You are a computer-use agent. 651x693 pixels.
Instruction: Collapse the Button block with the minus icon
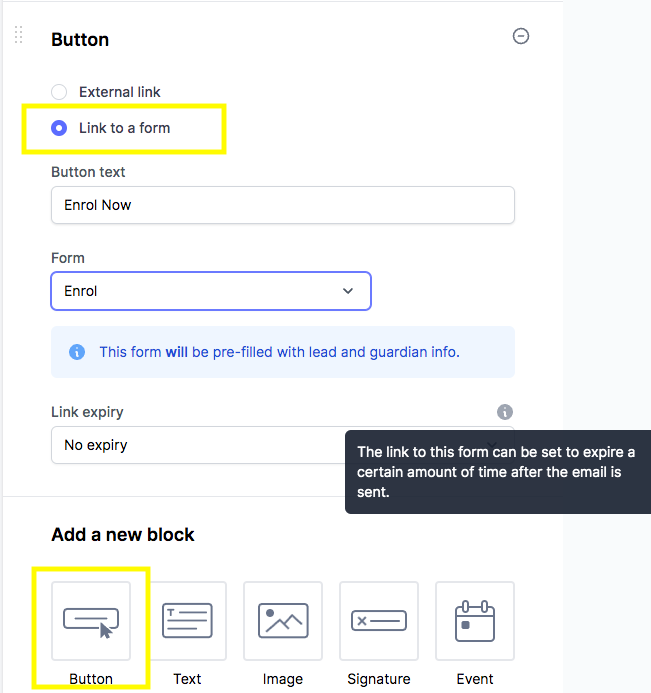pyautogui.click(x=520, y=36)
